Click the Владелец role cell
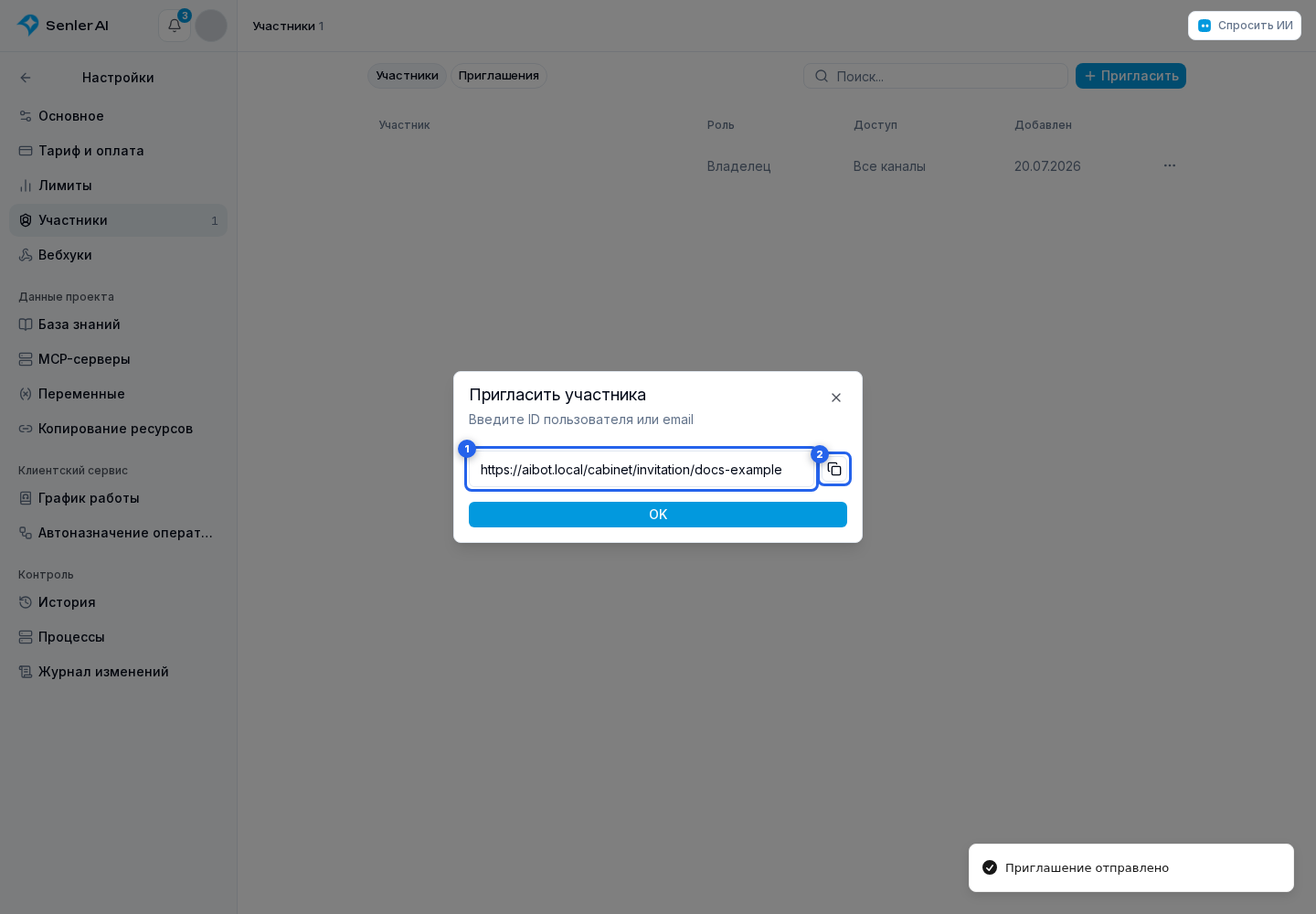1316x914 pixels. coord(738,166)
